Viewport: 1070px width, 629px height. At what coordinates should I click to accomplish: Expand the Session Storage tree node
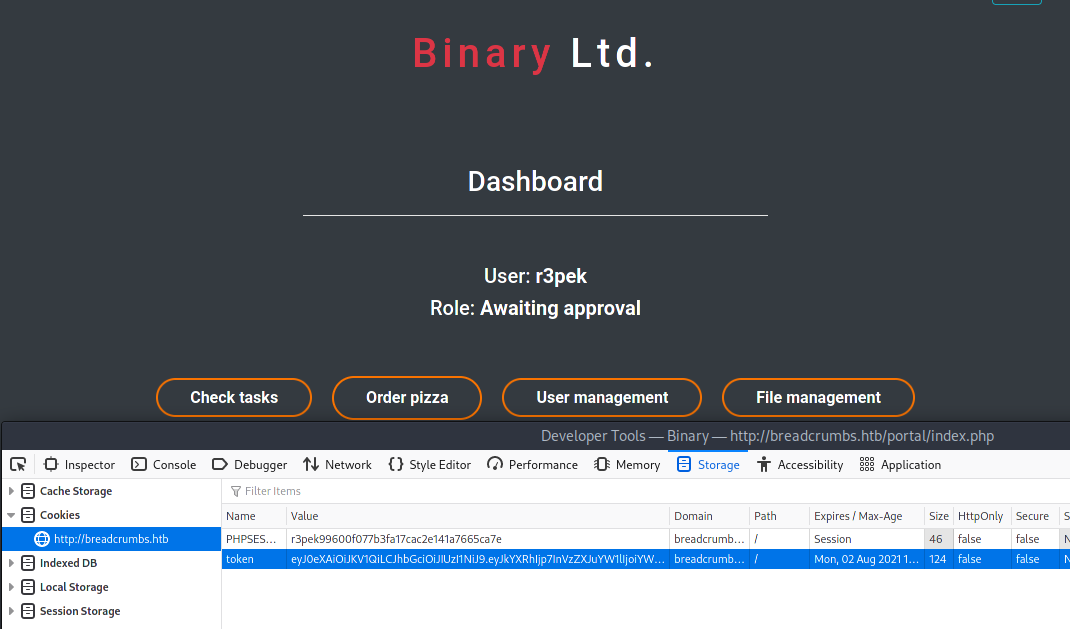[x=12, y=611]
